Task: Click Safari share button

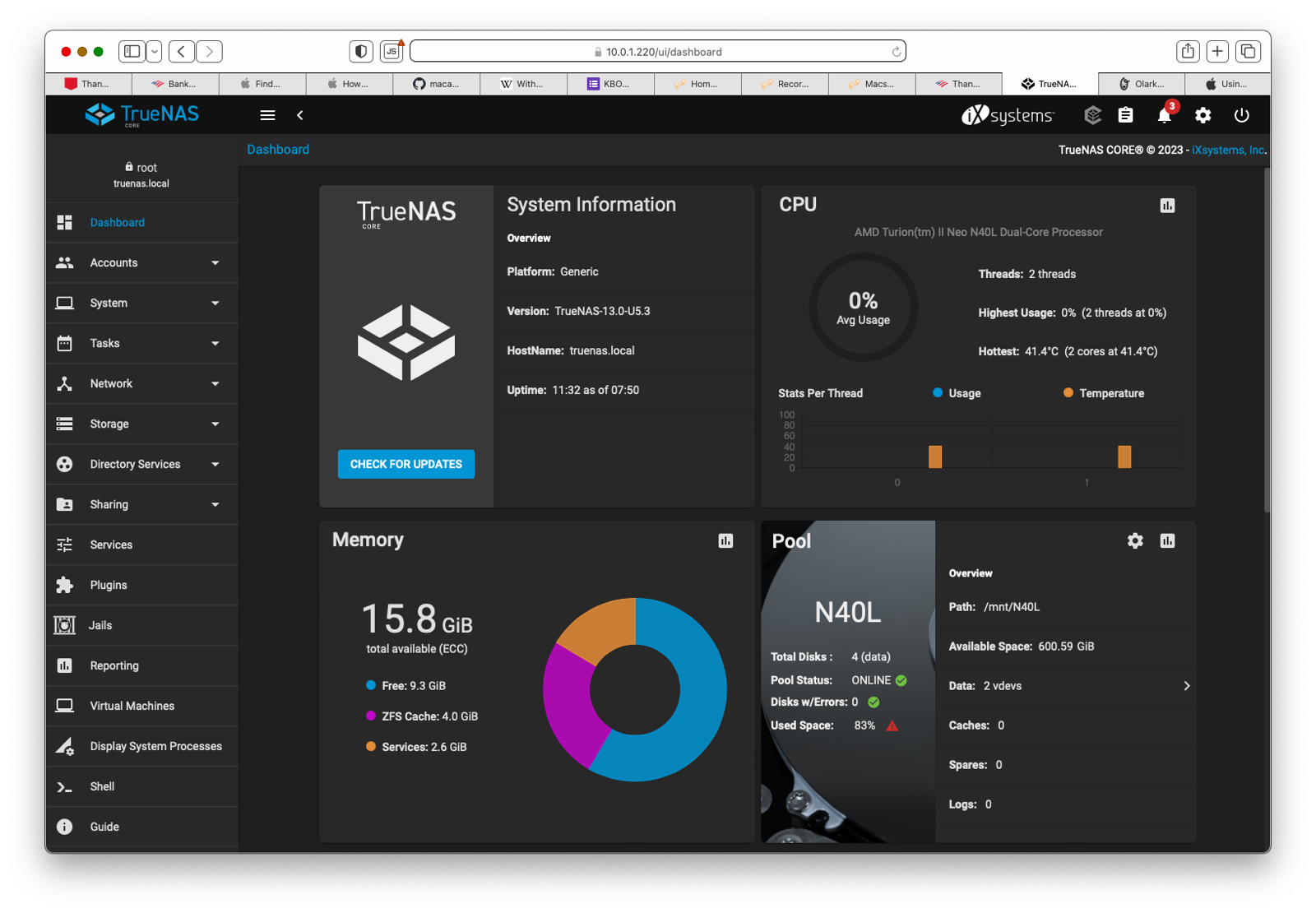Action: pyautogui.click(x=1188, y=51)
